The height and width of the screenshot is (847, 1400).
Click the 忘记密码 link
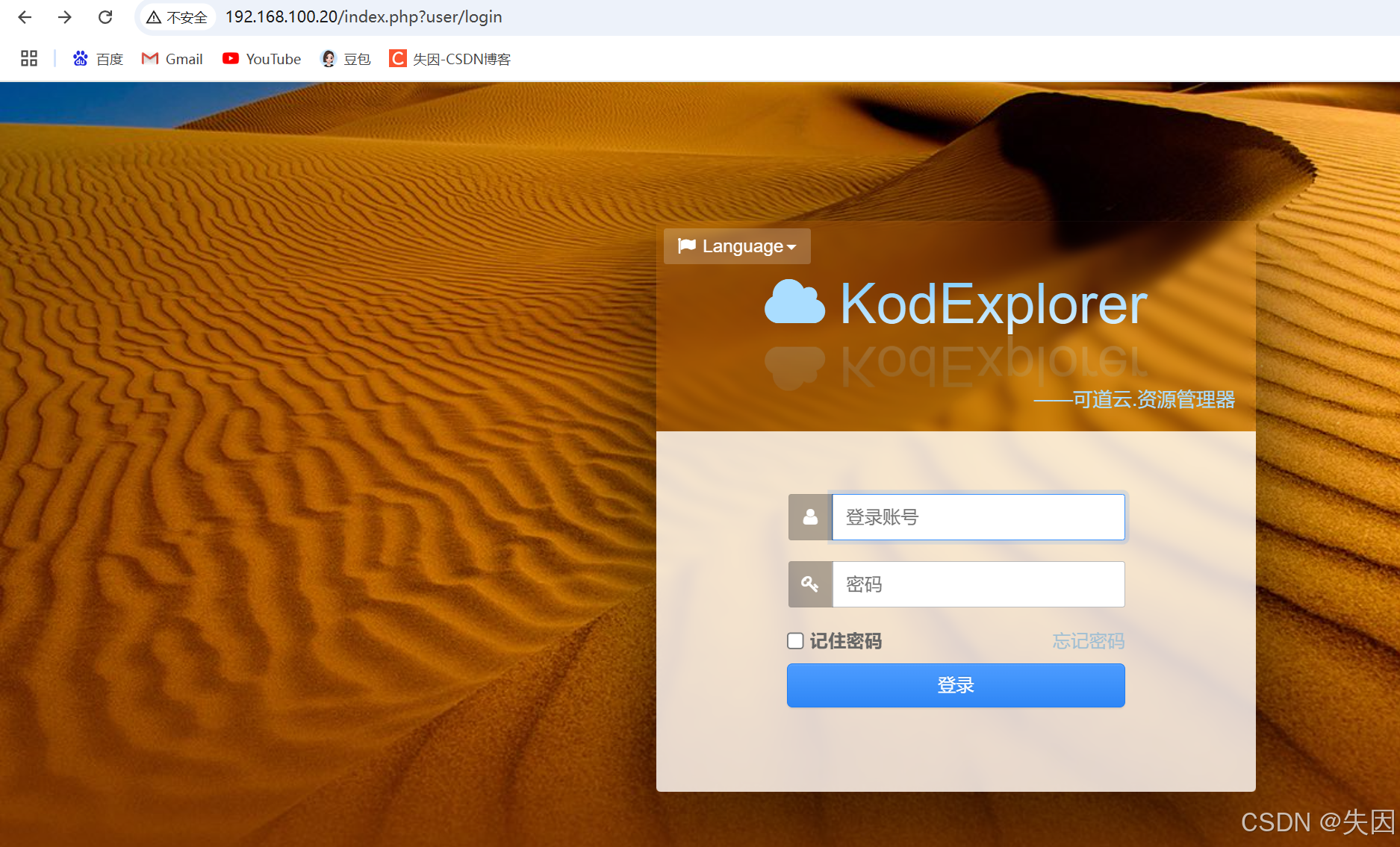pos(1088,641)
